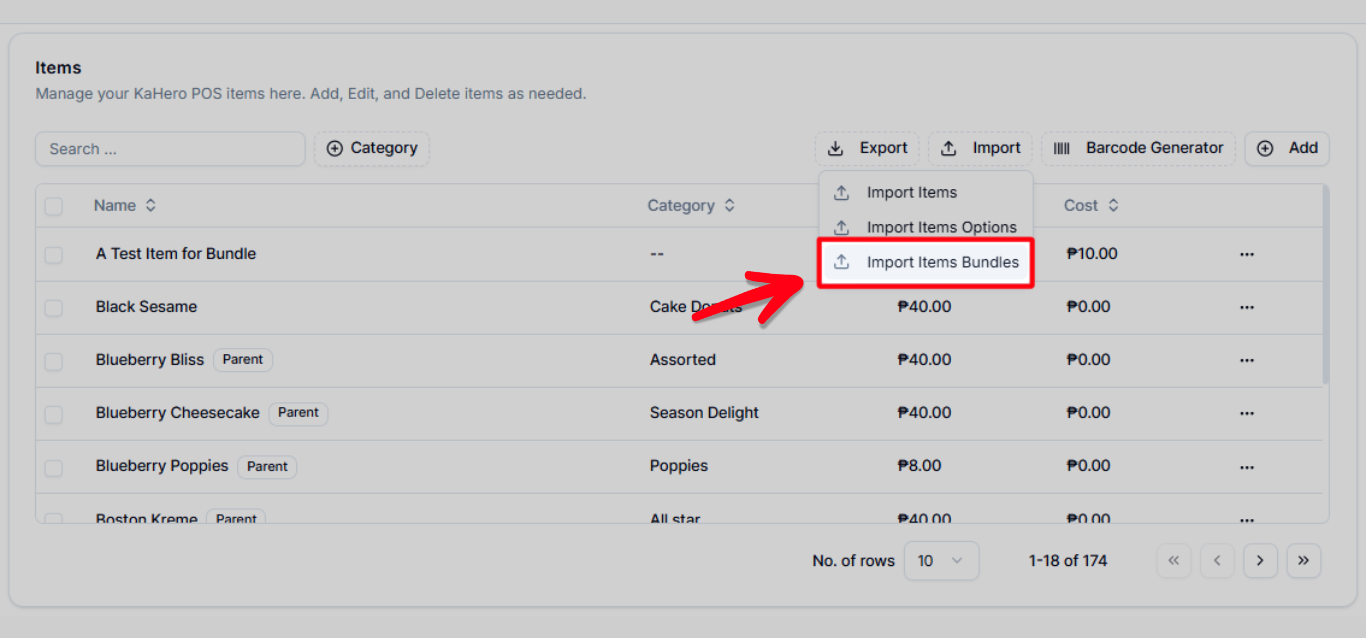The width and height of the screenshot is (1366, 638).
Task: Open the Barcode Generator
Action: point(1138,148)
